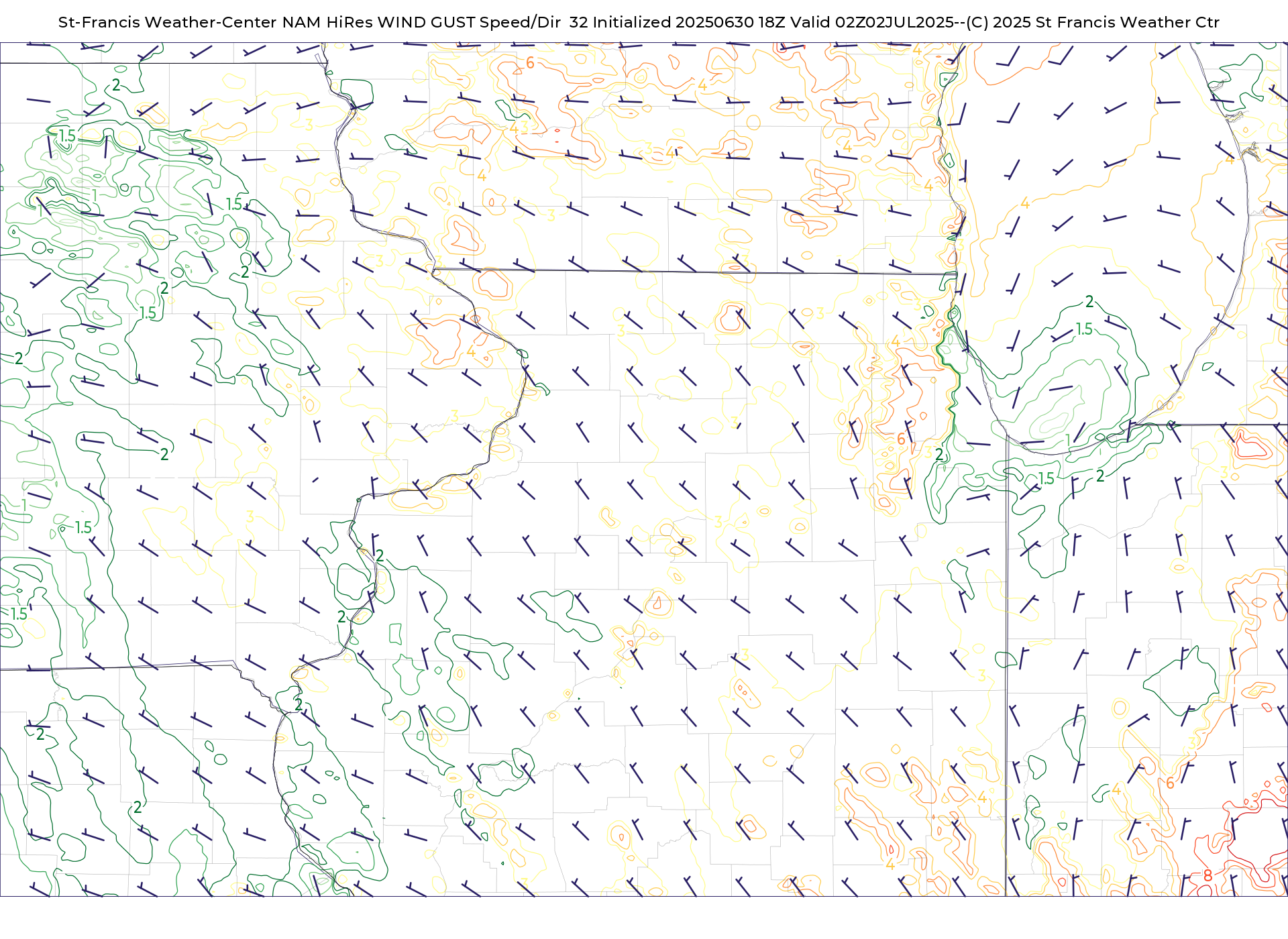This screenshot has width=1288, height=939.
Task: Click "NAM HiRes WIND GUST Speed/Dir" in the title
Action: click(x=421, y=22)
